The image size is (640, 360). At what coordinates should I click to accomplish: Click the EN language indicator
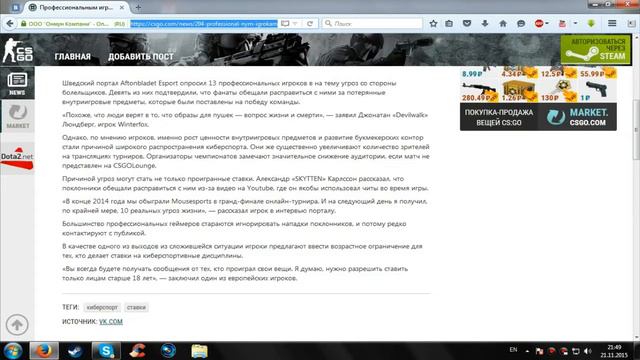[x=513, y=350]
